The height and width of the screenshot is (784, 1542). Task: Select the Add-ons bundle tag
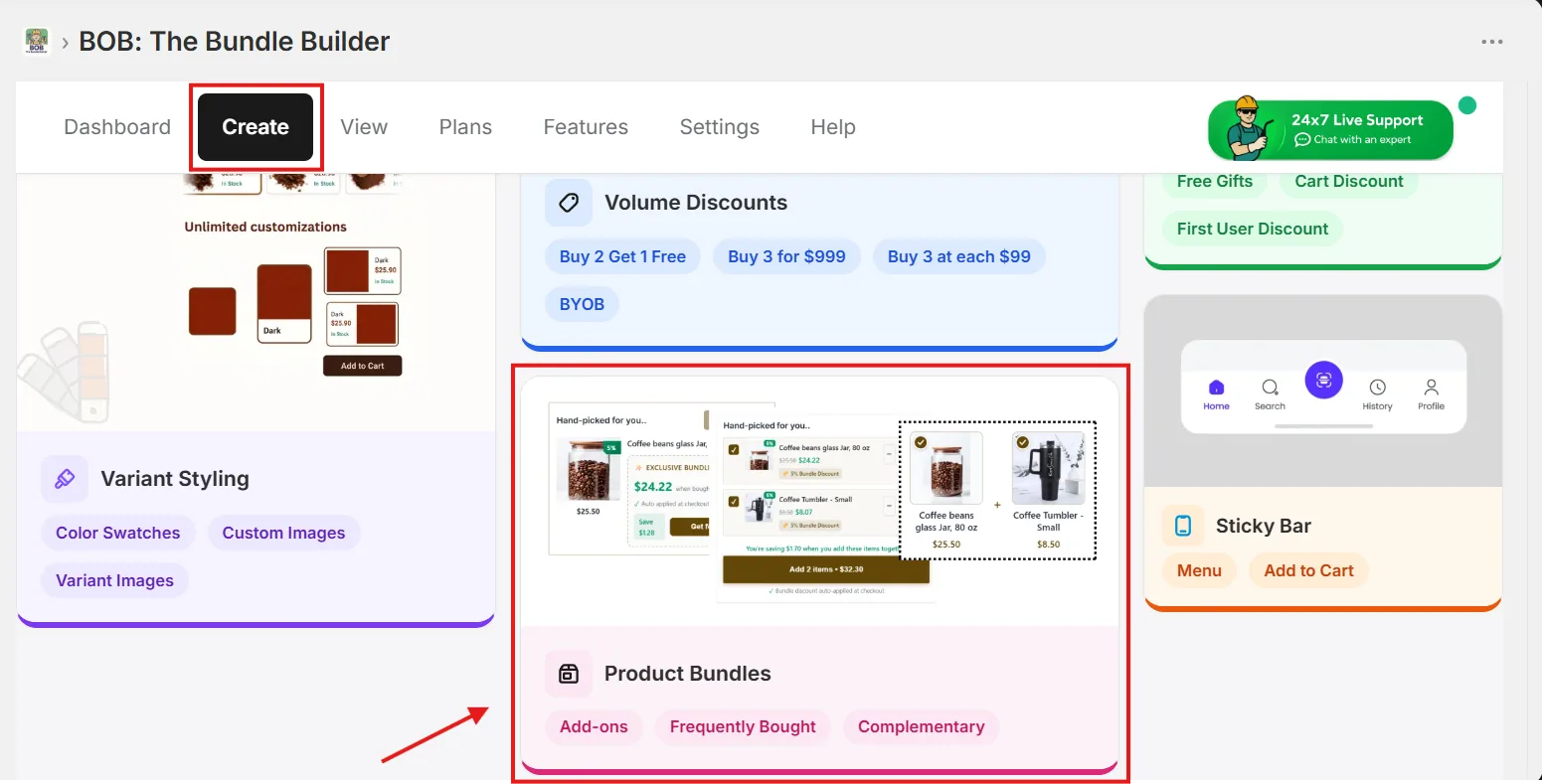[x=594, y=726]
